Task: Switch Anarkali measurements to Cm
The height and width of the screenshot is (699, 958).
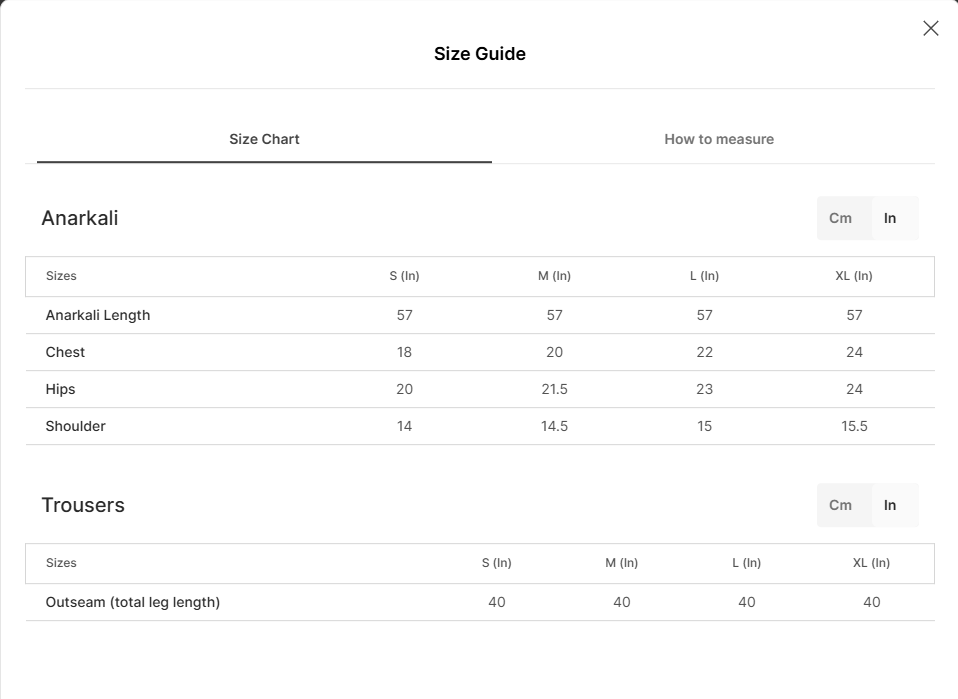Action: point(840,218)
